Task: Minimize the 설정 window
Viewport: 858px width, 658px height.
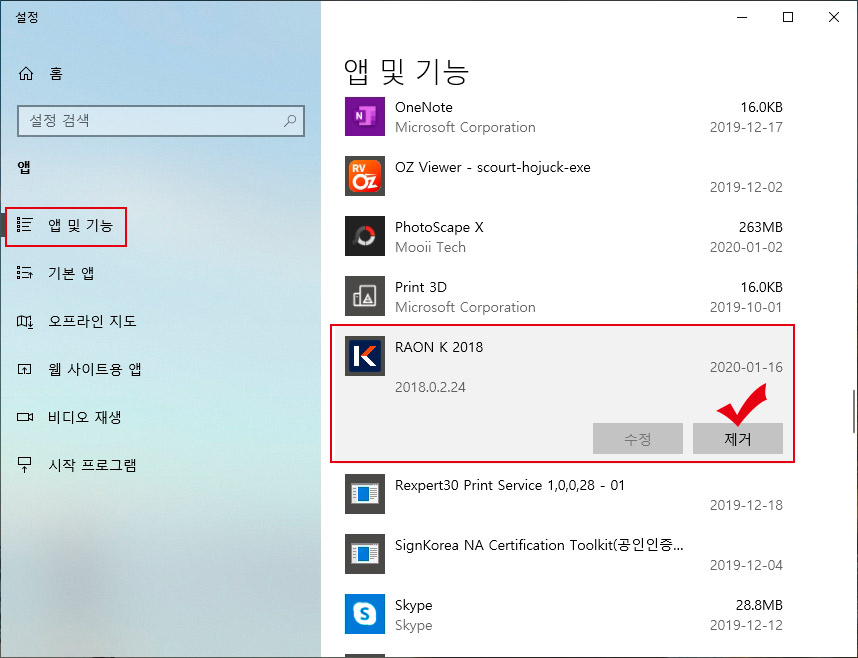Action: pyautogui.click(x=742, y=18)
